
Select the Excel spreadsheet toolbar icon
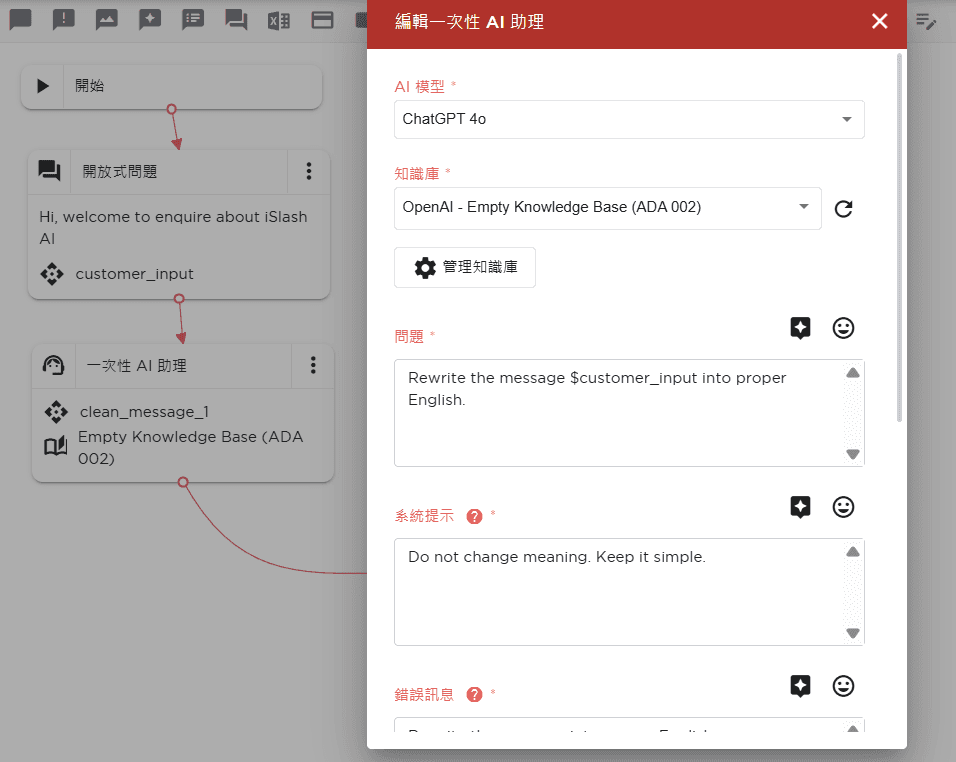(x=279, y=21)
